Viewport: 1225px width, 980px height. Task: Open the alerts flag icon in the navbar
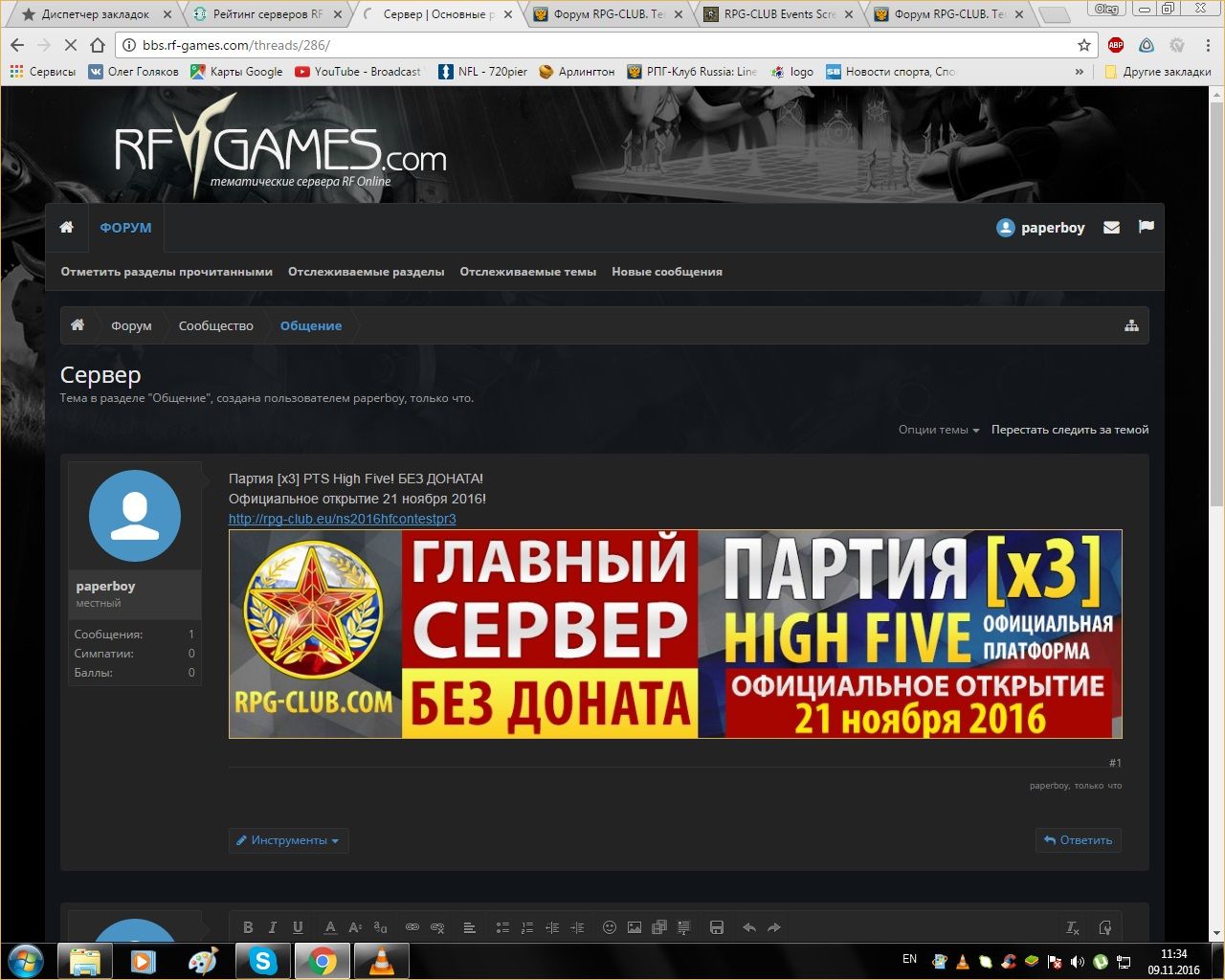(1146, 227)
